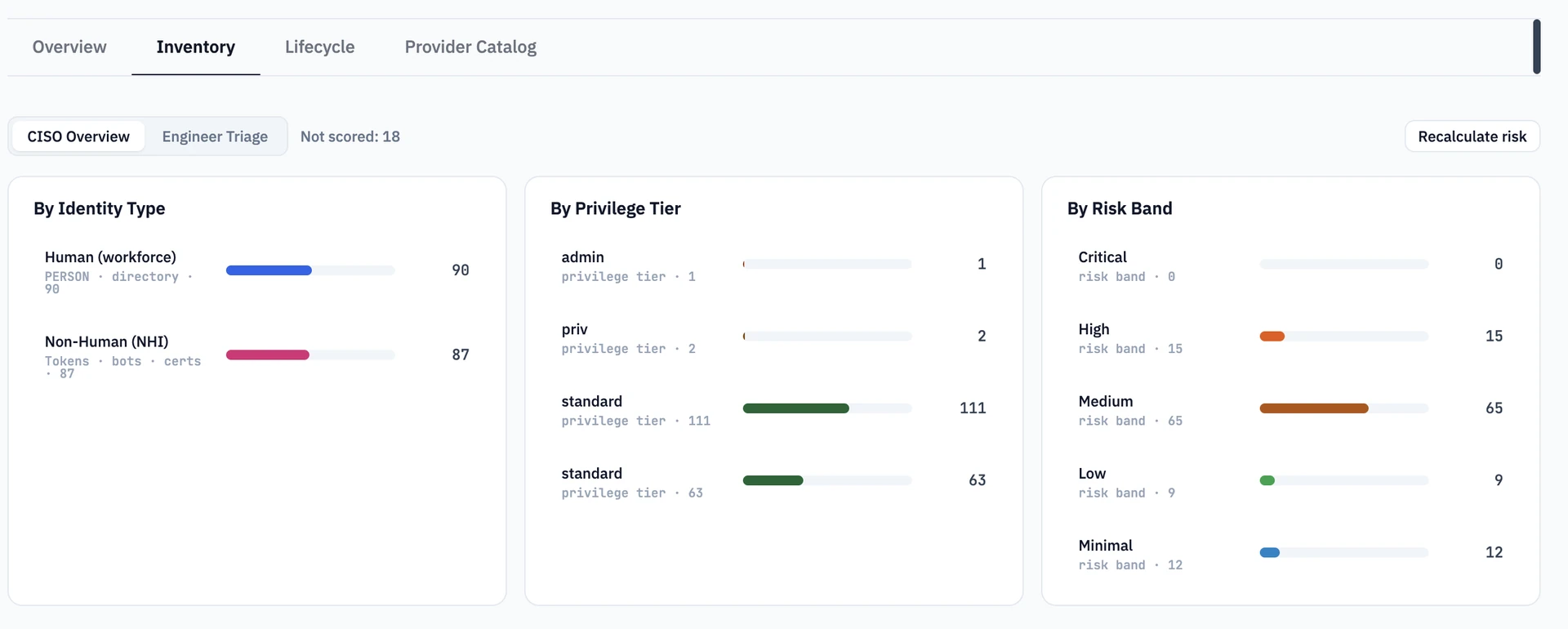Select the Non-Human (NHI) row label
1568x629 pixels.
(x=107, y=341)
